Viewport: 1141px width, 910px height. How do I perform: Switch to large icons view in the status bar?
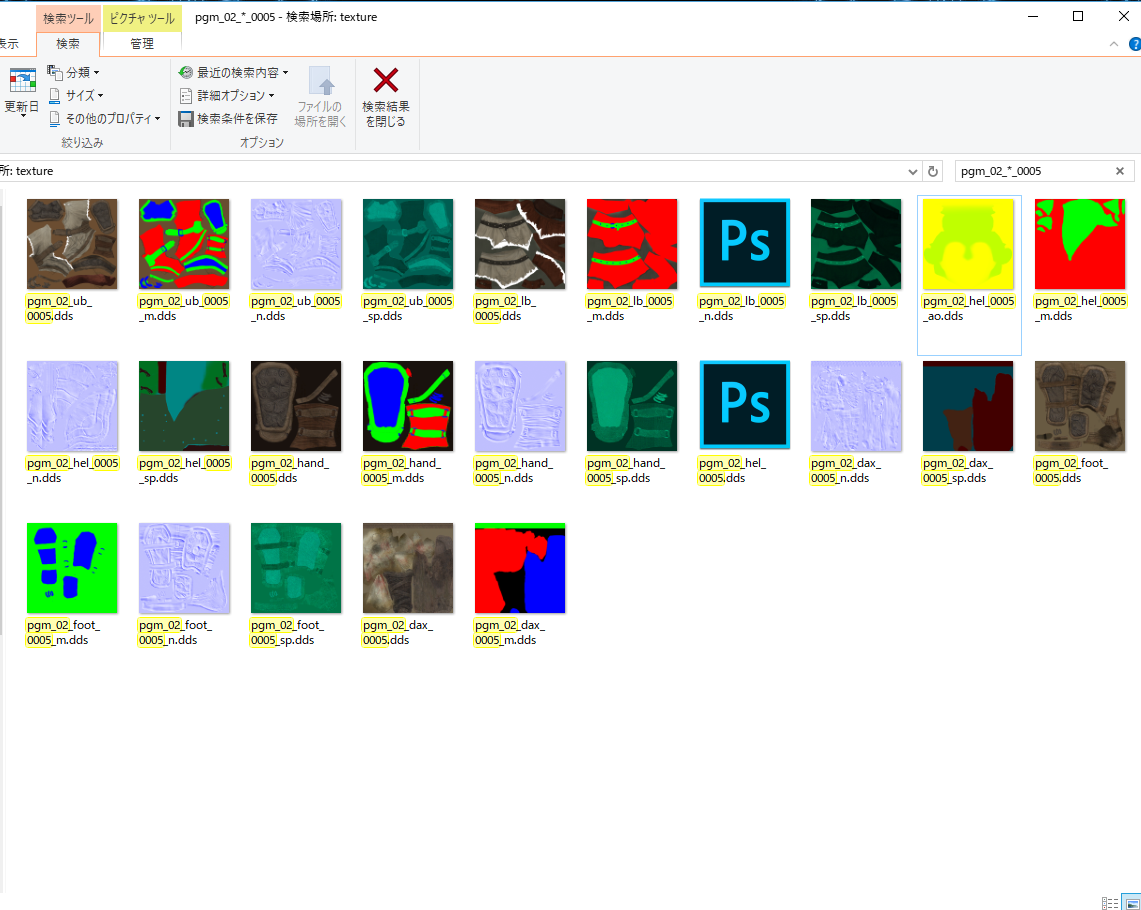click(x=1130, y=902)
